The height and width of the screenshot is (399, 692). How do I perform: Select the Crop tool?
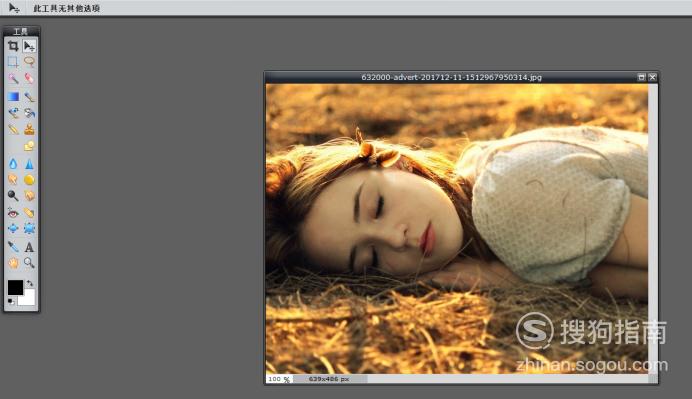tap(13, 45)
